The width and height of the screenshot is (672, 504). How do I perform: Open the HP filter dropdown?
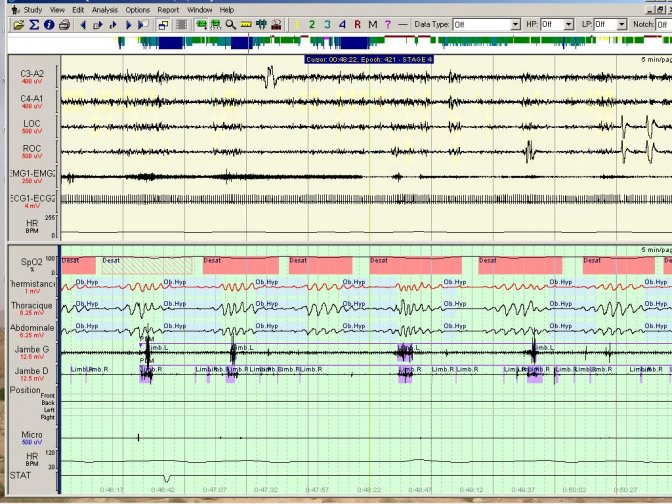pos(569,25)
